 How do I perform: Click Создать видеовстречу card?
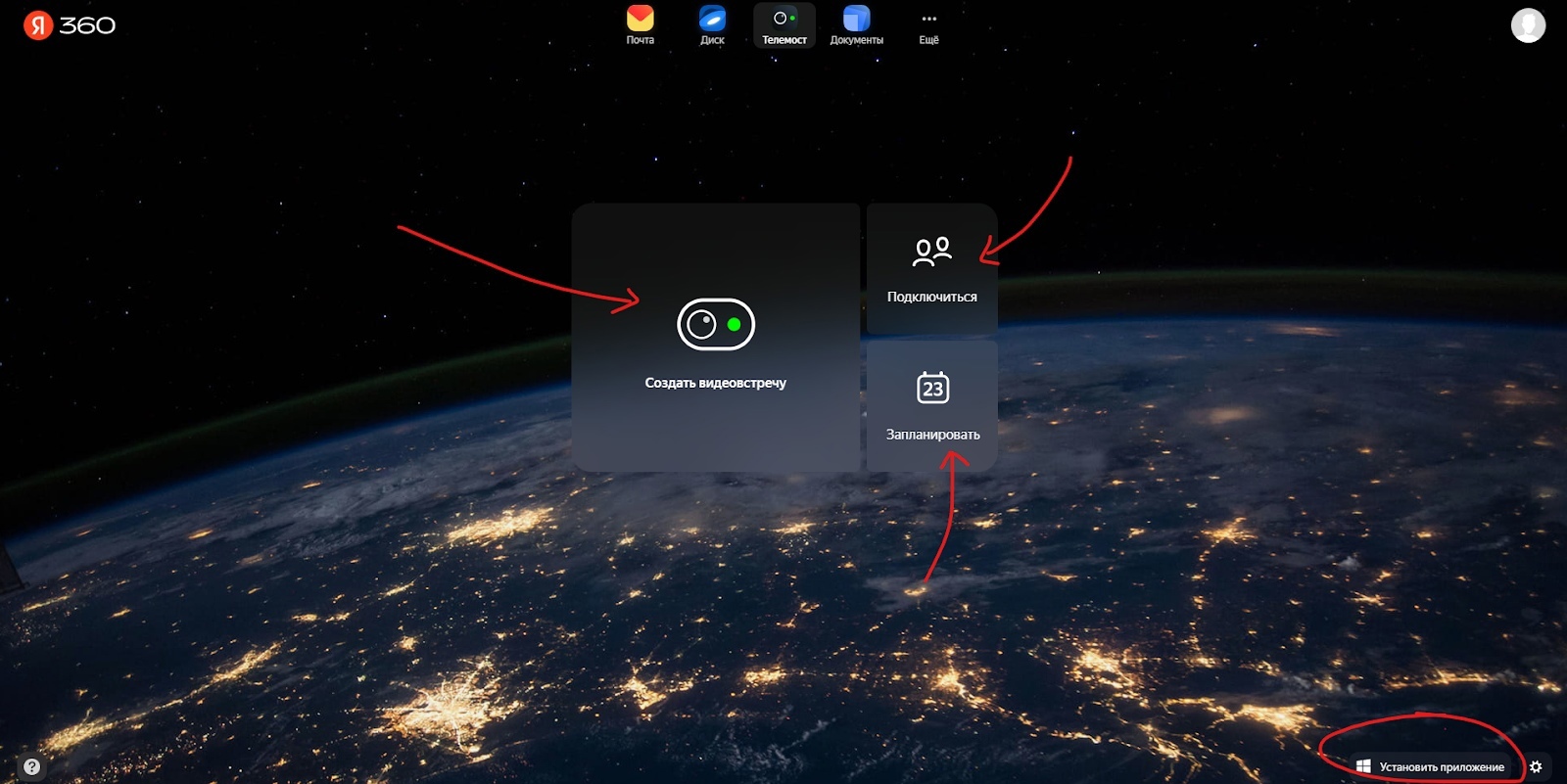[x=716, y=338]
